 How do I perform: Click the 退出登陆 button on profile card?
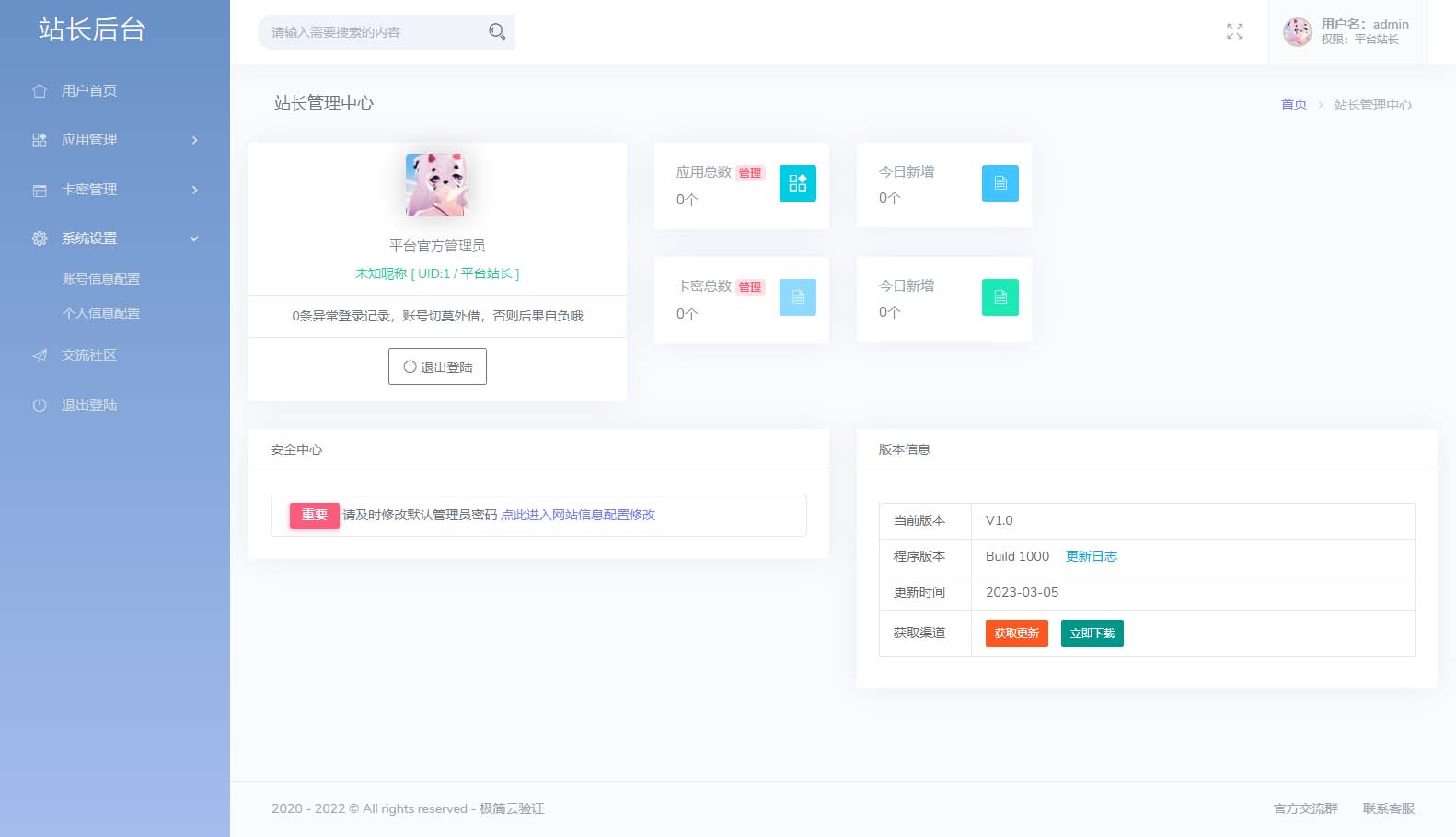pyautogui.click(x=437, y=366)
